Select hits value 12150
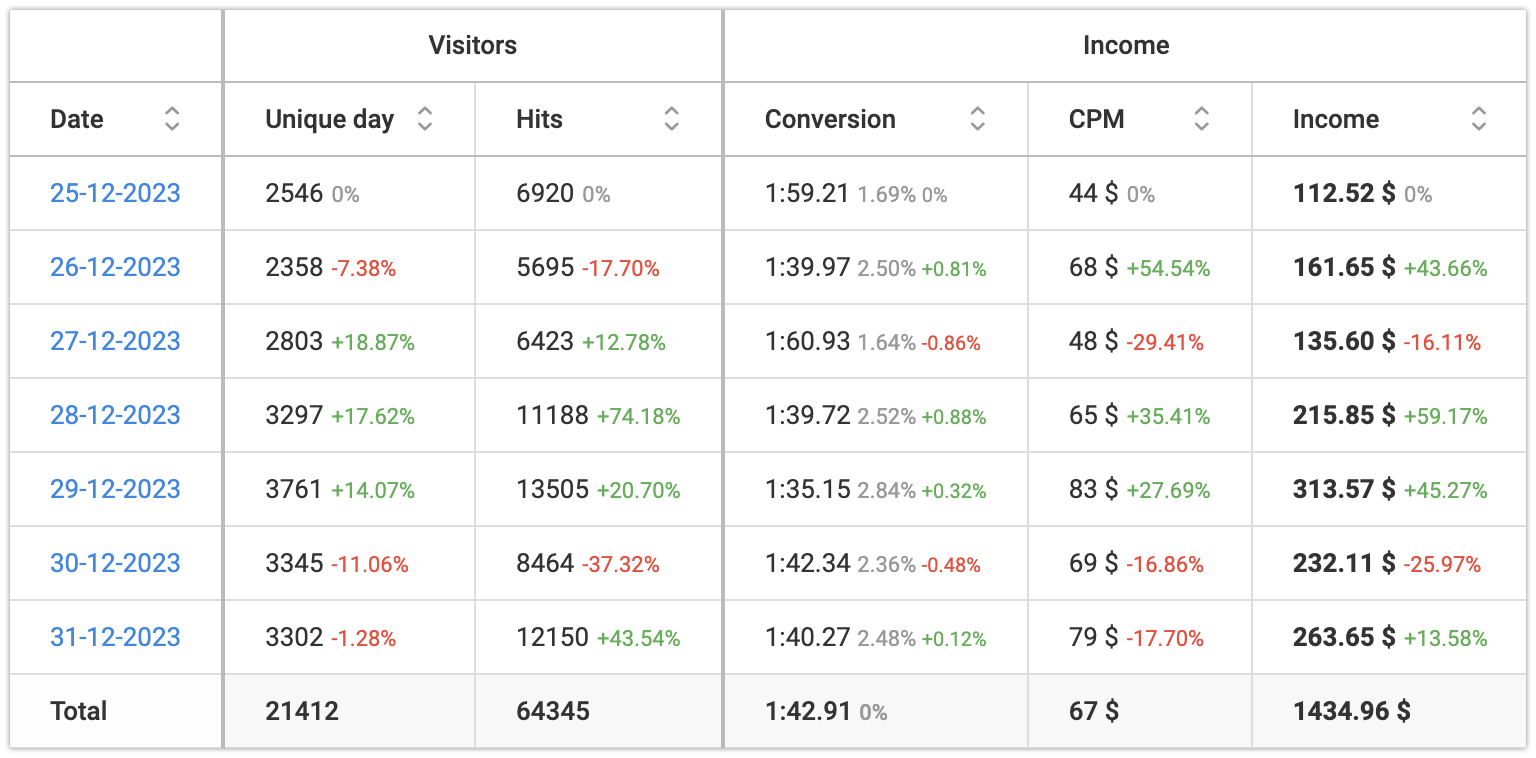This screenshot has width=1536, height=758. 553,637
